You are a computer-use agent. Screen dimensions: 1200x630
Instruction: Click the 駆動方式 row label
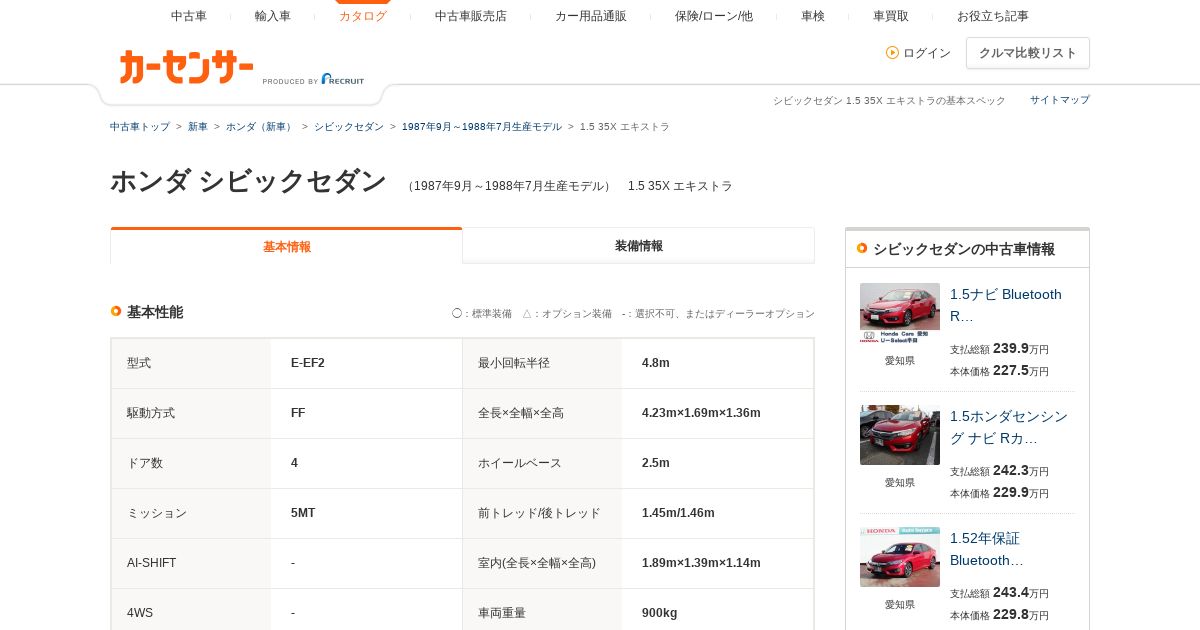click(x=151, y=413)
